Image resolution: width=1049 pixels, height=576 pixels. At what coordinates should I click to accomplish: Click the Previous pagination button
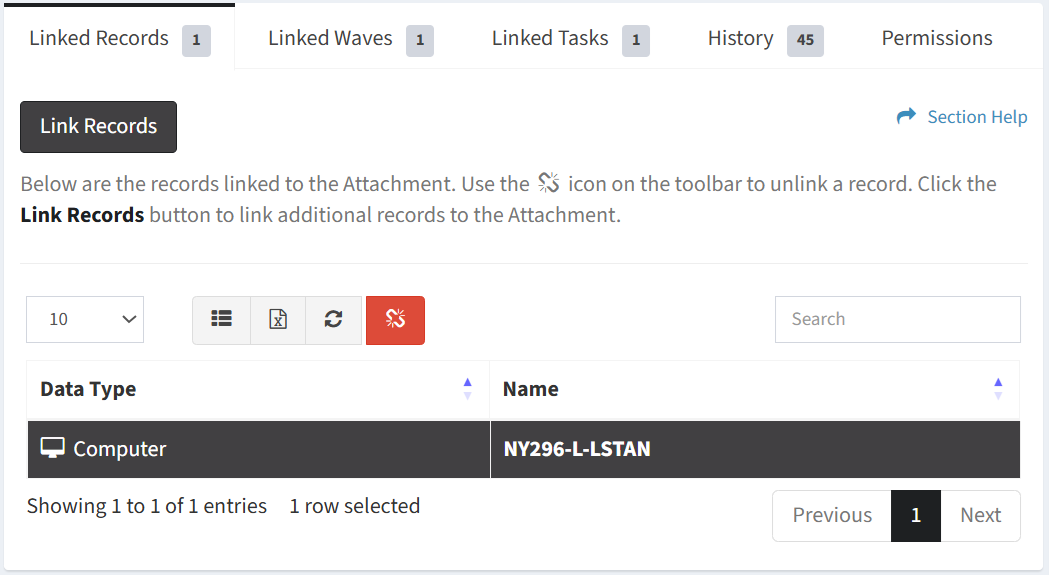coord(832,515)
